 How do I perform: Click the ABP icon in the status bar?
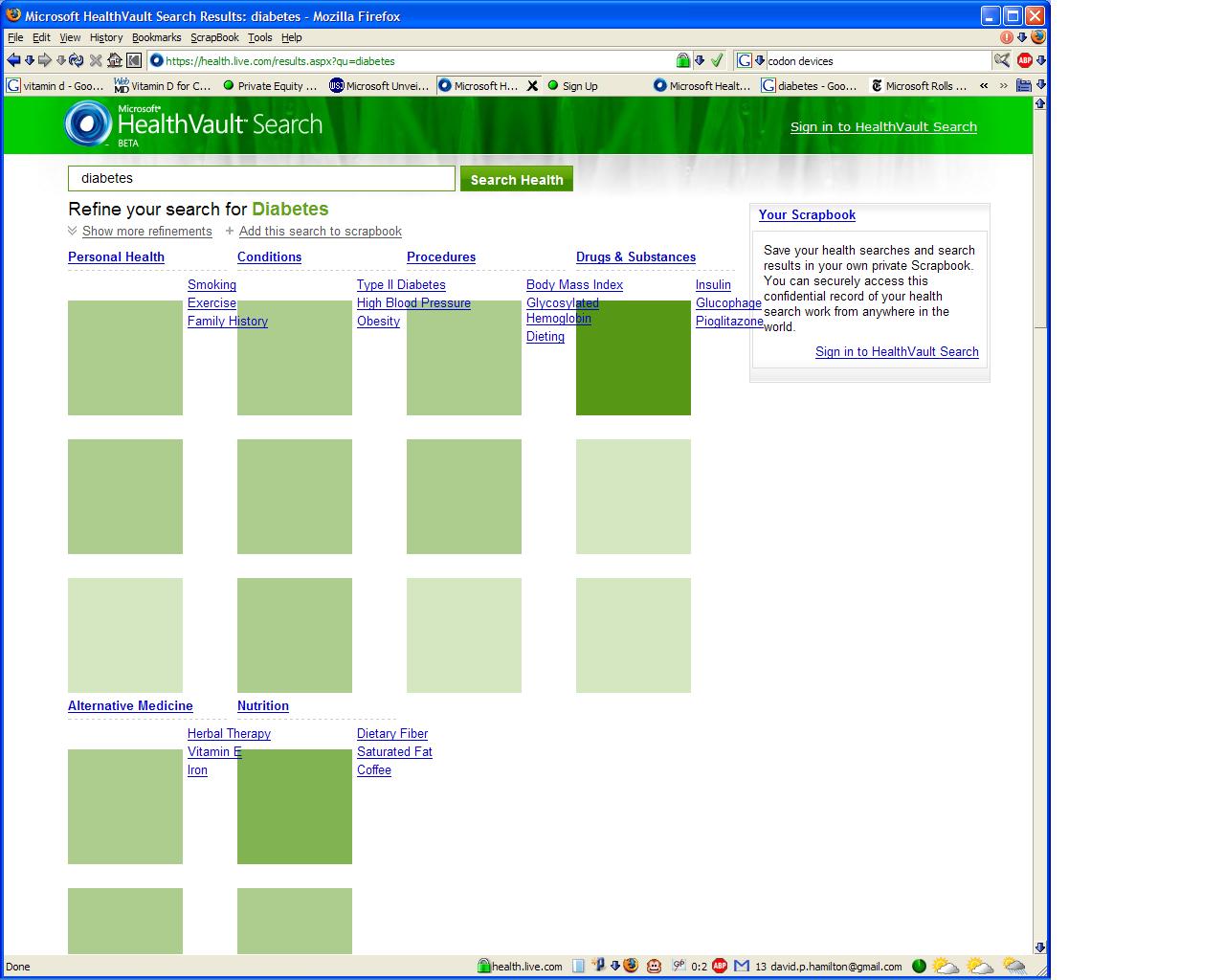coord(720,966)
